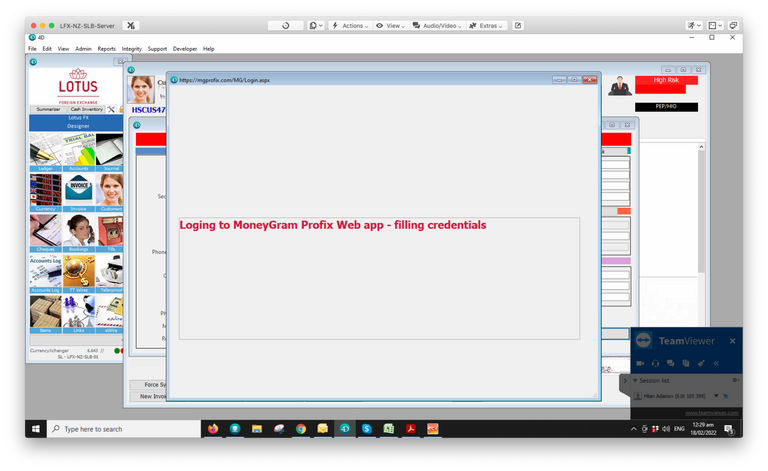This screenshot has width=768, height=471.
Task: Expand the Milan Adamov session dropdown arrow
Action: tap(716, 396)
